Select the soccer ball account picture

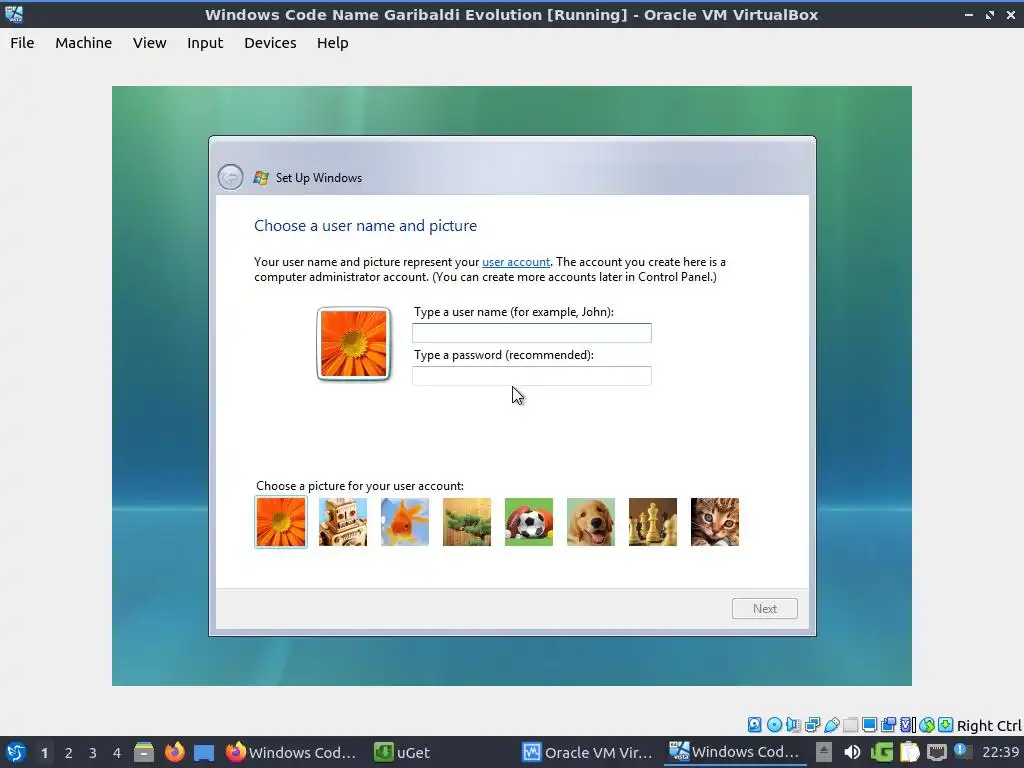tap(529, 522)
